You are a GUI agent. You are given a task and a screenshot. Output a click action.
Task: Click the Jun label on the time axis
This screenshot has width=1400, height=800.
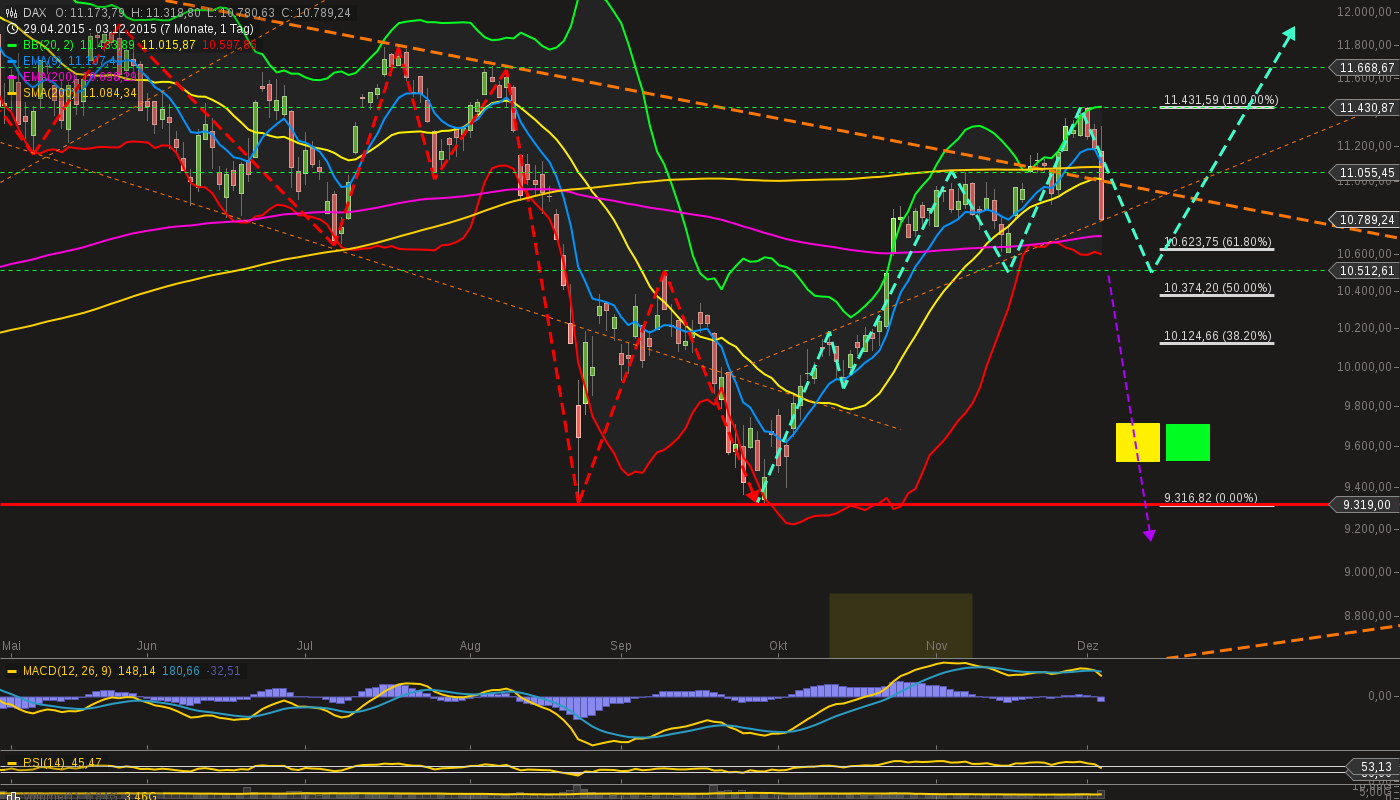pyautogui.click(x=146, y=646)
